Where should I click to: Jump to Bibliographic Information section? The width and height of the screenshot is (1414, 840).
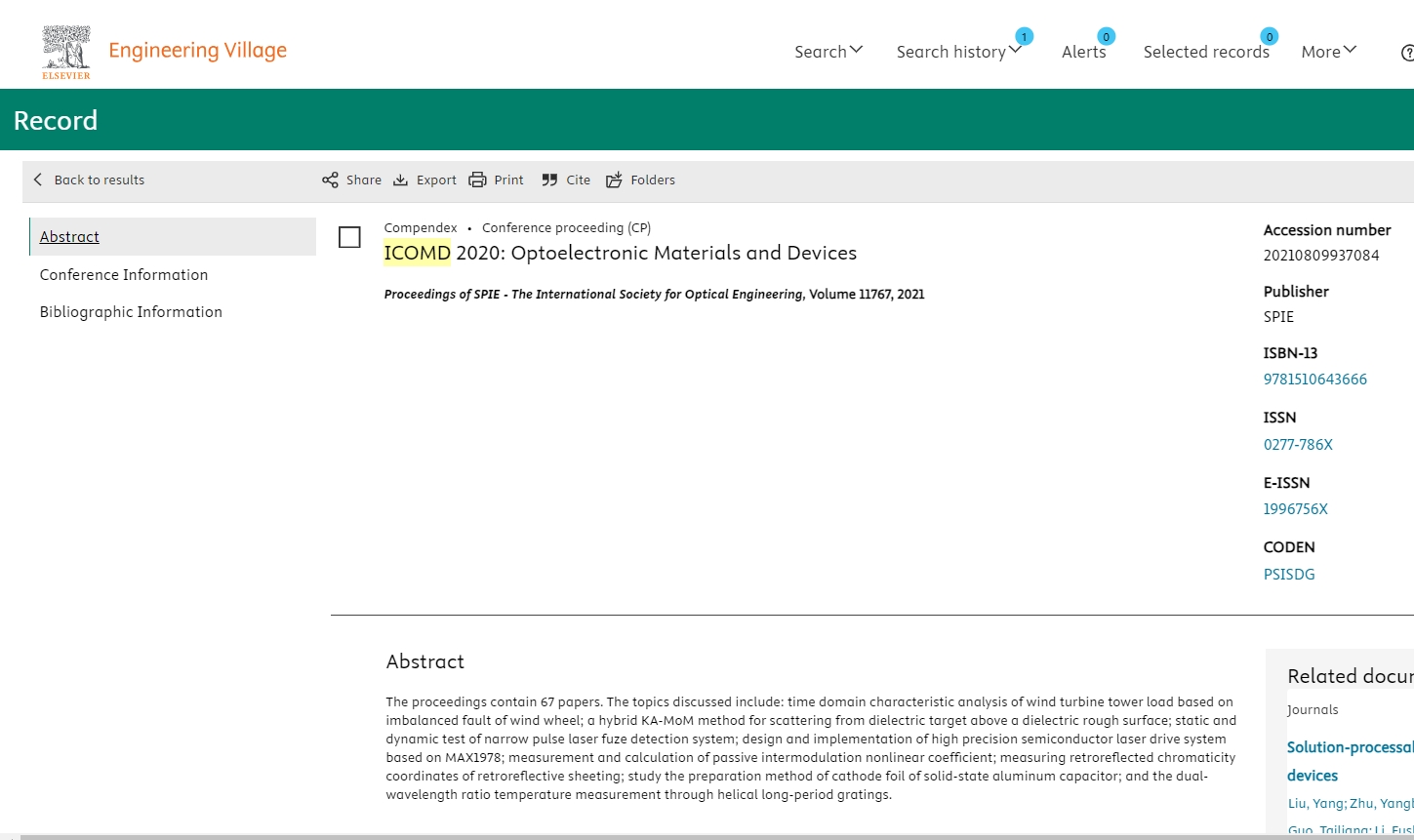(x=131, y=312)
